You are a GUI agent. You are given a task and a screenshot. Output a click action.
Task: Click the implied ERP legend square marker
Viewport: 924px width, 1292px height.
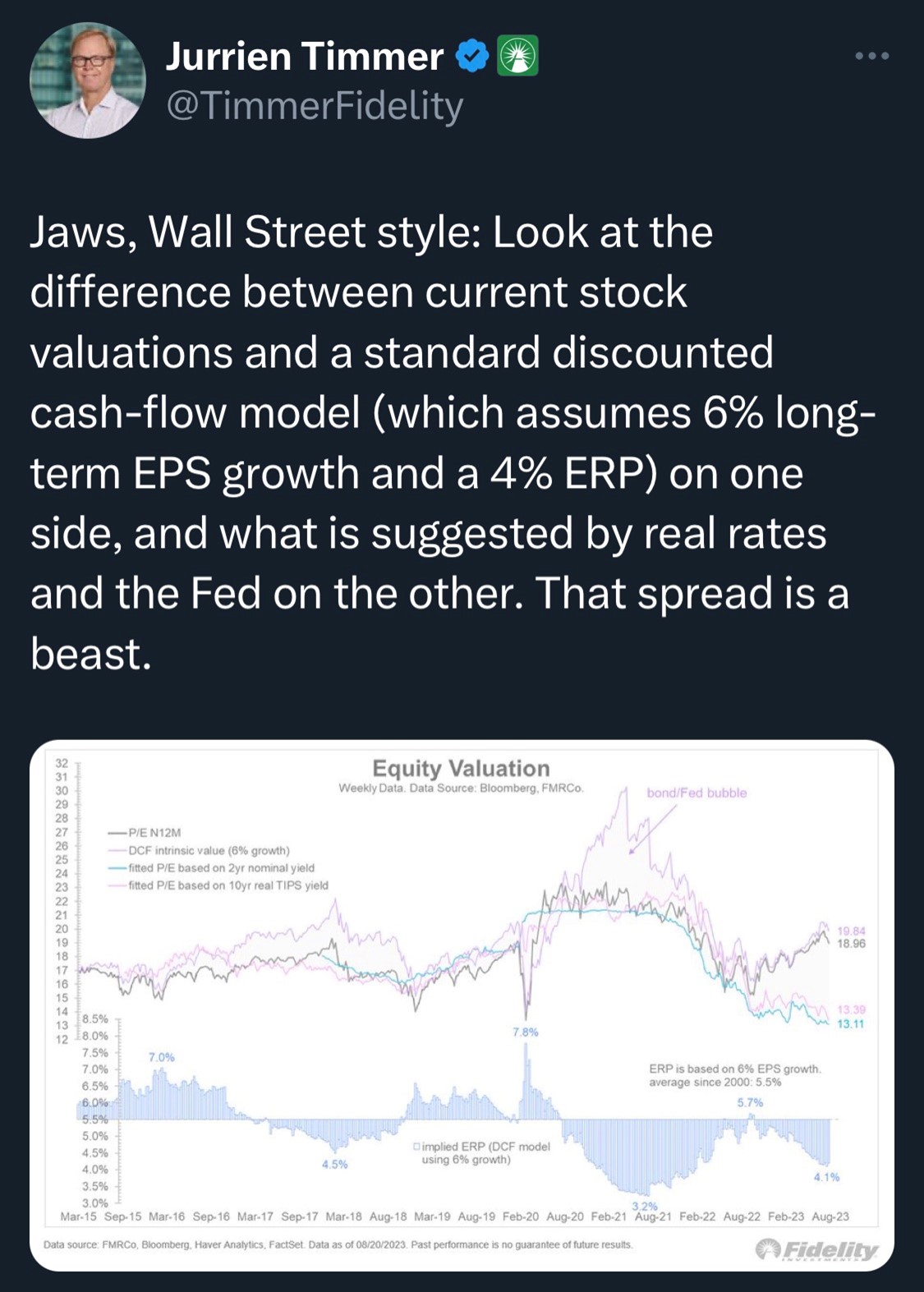[x=417, y=1146]
